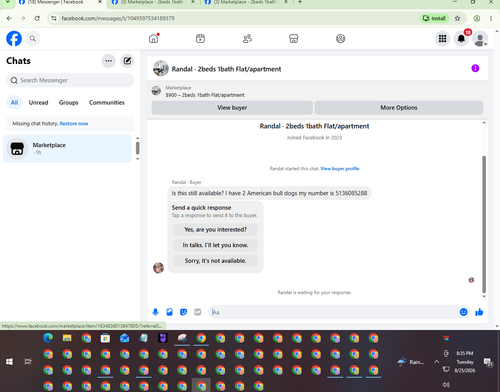Click the voice clip microphone icon
This screenshot has width=500, height=392.
(x=155, y=312)
